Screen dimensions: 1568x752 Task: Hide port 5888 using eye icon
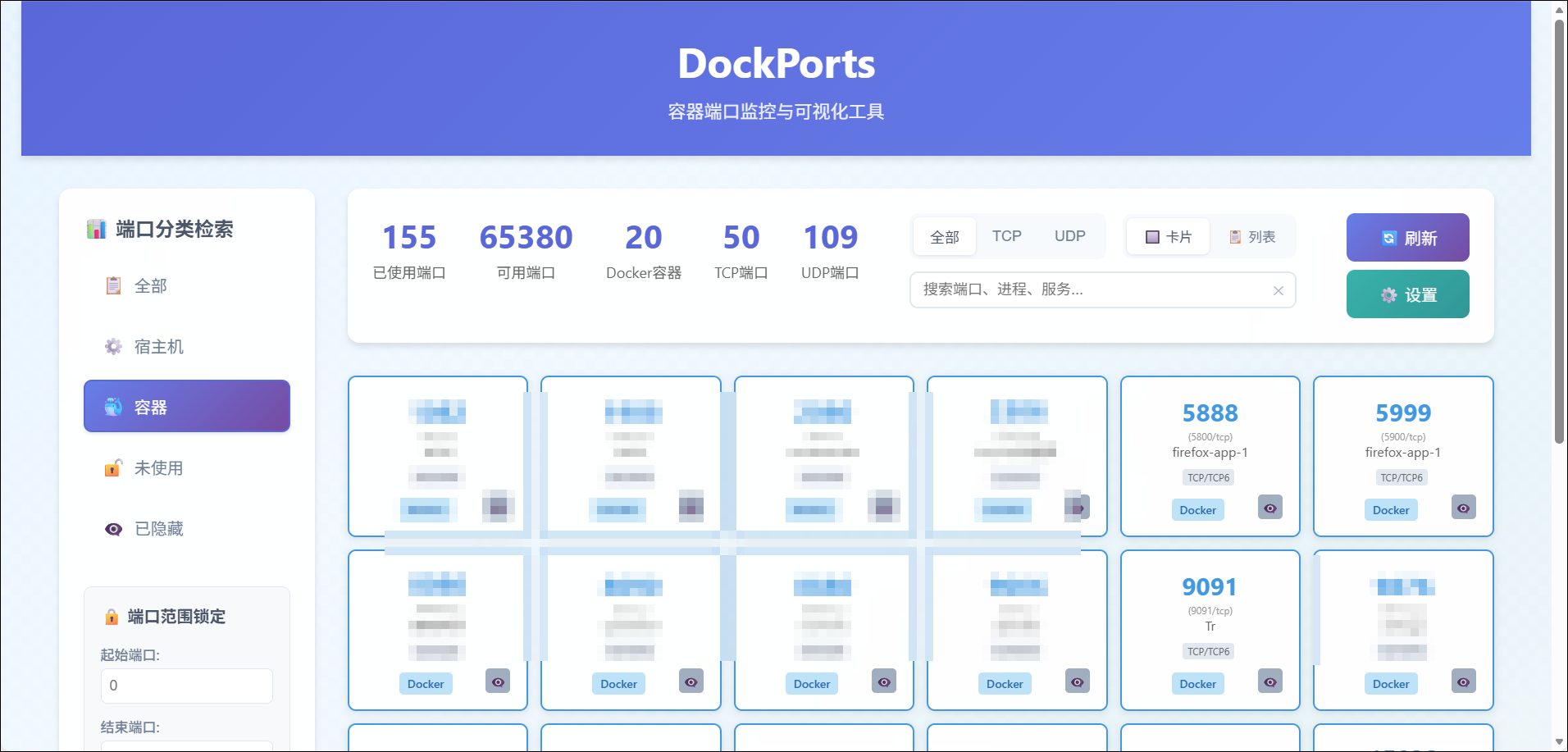(1269, 508)
